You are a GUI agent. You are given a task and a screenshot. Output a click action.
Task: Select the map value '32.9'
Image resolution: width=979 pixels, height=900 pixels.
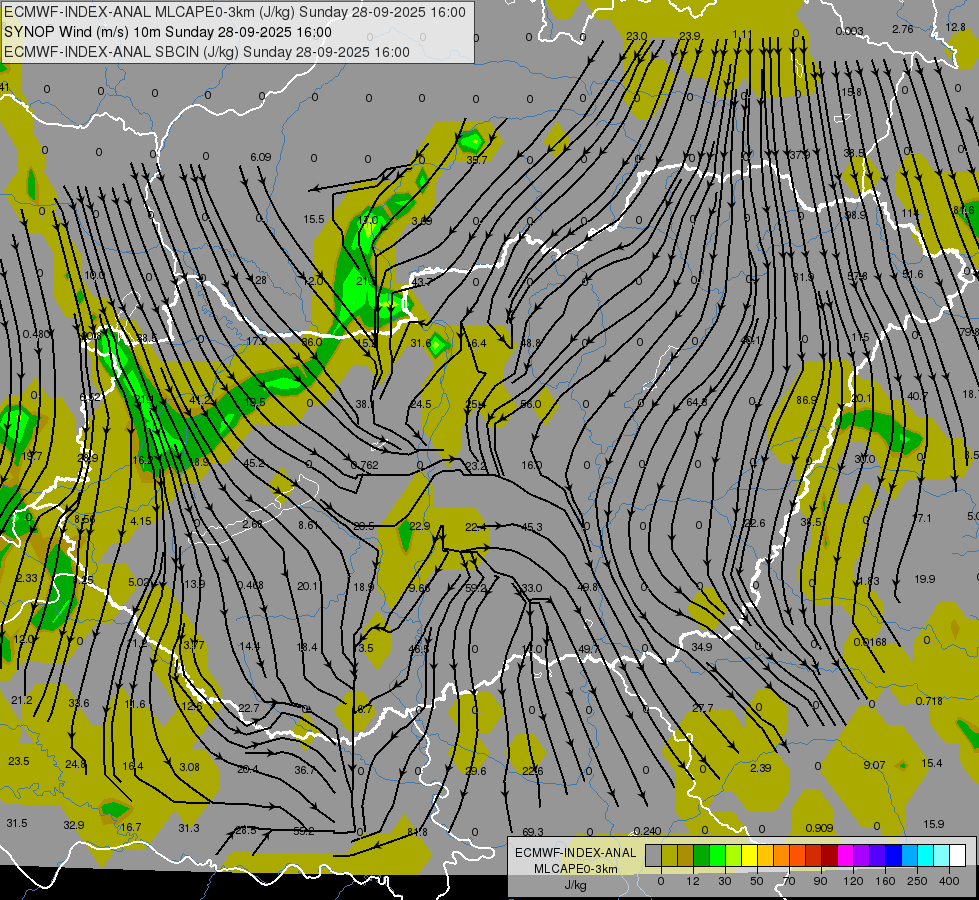point(74,826)
